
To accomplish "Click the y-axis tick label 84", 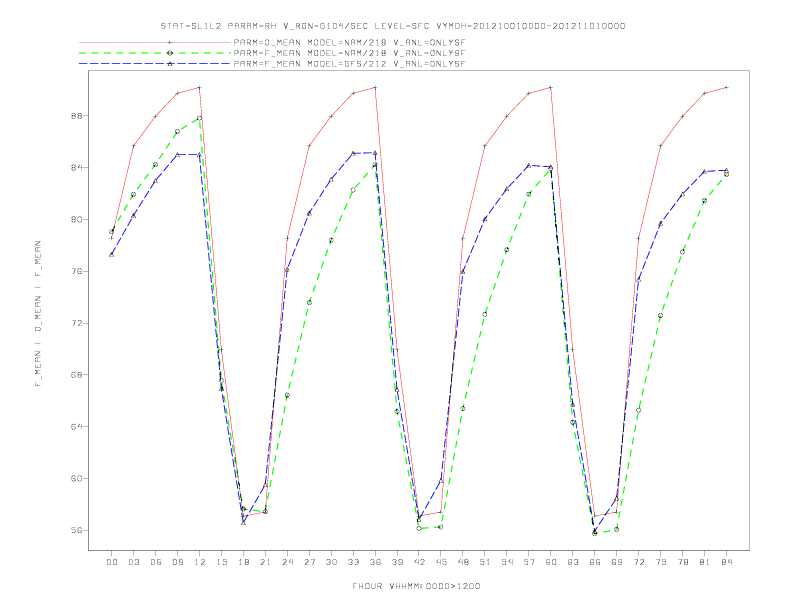I will click(x=76, y=168).
